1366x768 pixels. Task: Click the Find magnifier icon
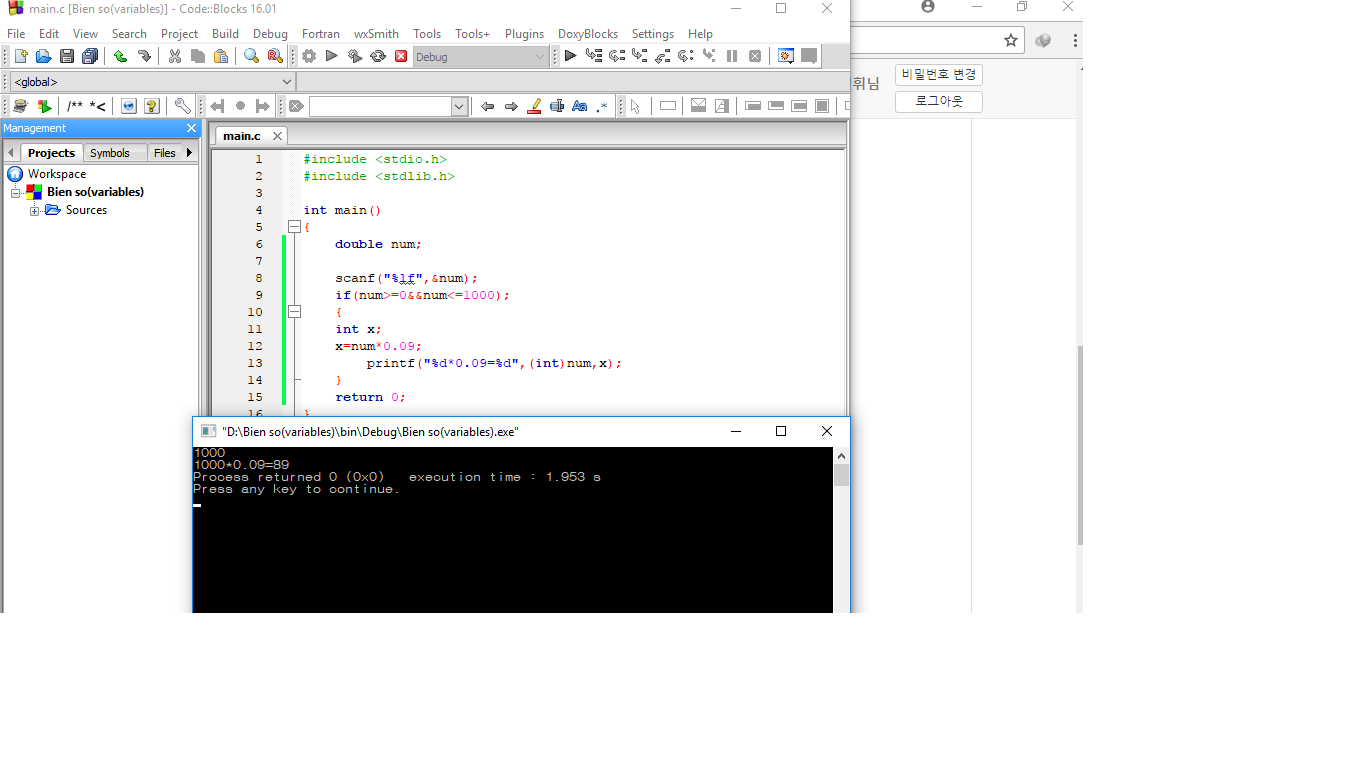[251, 57]
